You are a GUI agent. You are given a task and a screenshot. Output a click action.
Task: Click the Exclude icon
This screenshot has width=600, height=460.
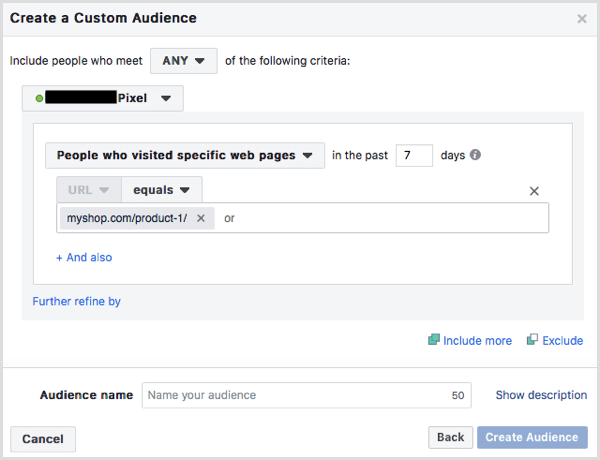click(x=533, y=340)
